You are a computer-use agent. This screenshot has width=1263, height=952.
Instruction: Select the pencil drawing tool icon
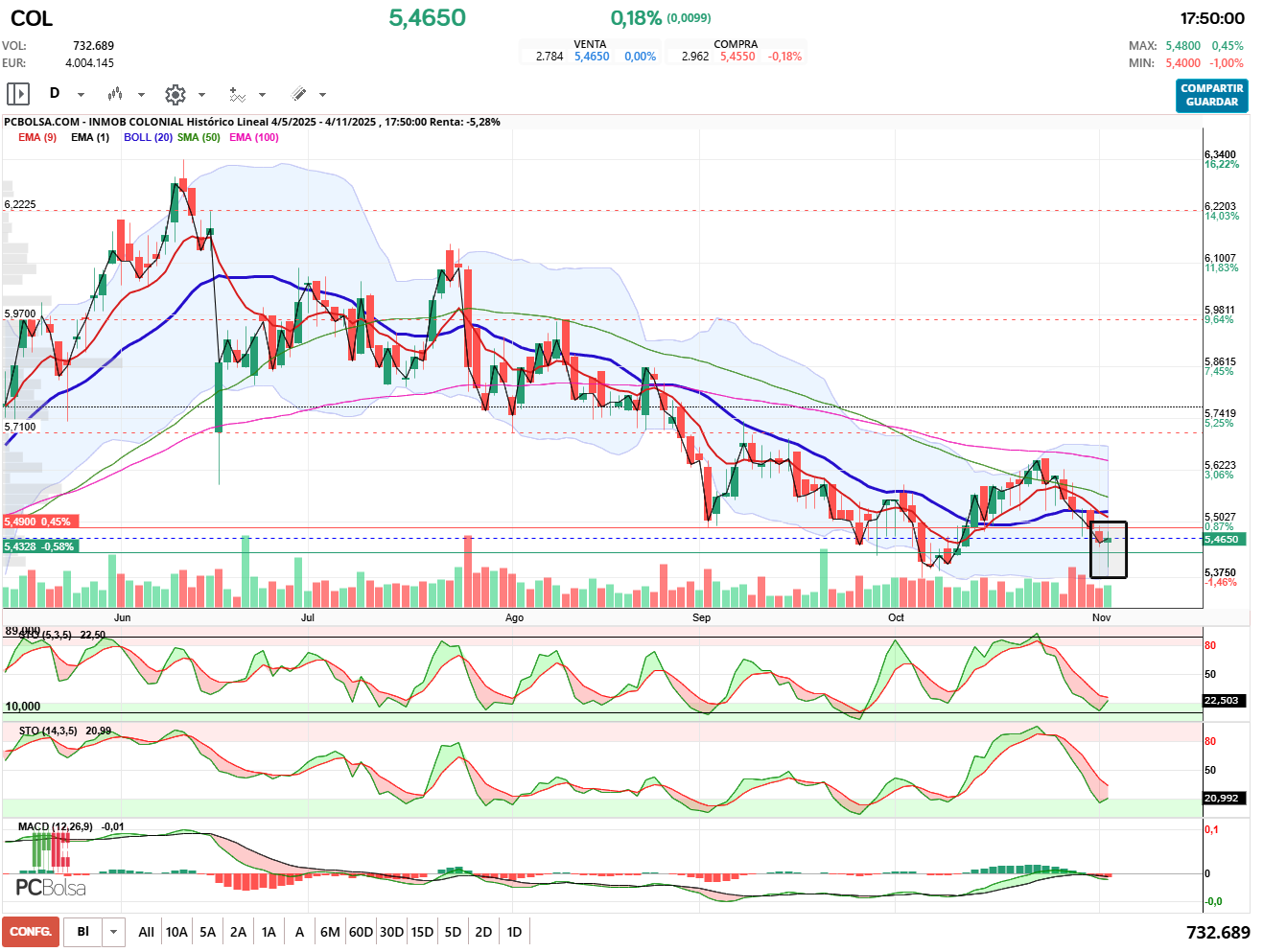point(298,94)
